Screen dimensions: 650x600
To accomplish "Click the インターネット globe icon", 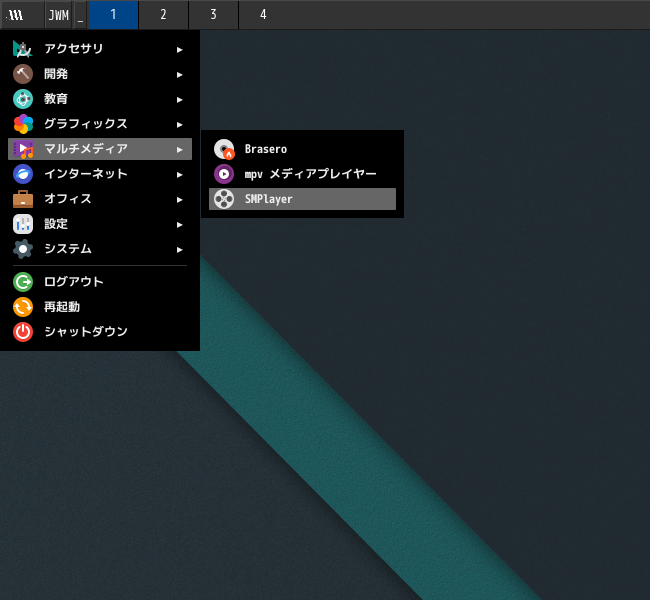I will pos(23,174).
